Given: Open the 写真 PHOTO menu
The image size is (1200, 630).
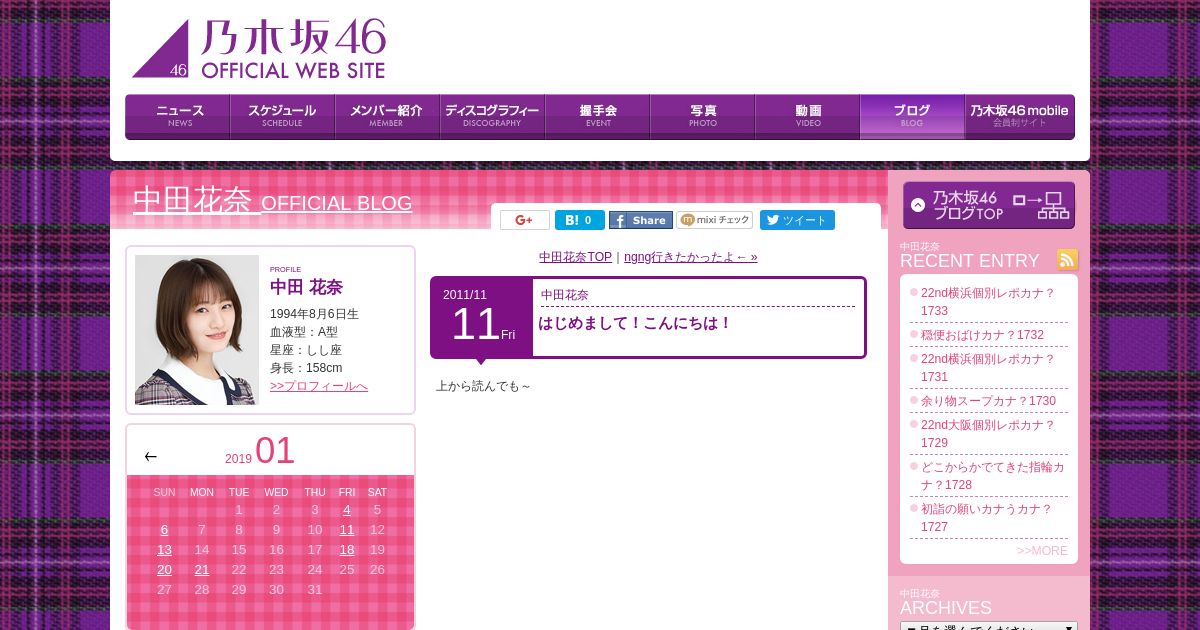Looking at the screenshot, I should point(702,117).
